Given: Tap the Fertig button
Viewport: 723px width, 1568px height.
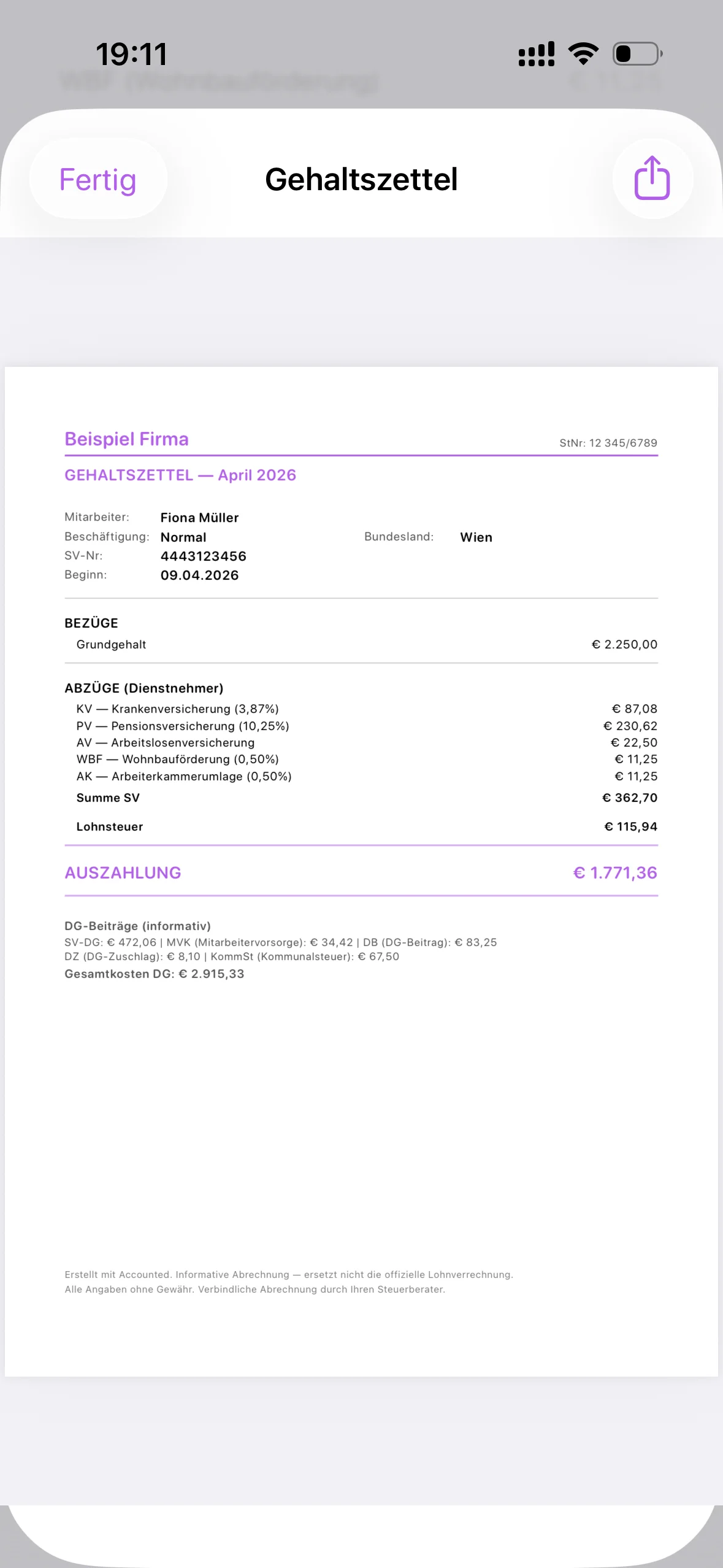Looking at the screenshot, I should coord(98,179).
